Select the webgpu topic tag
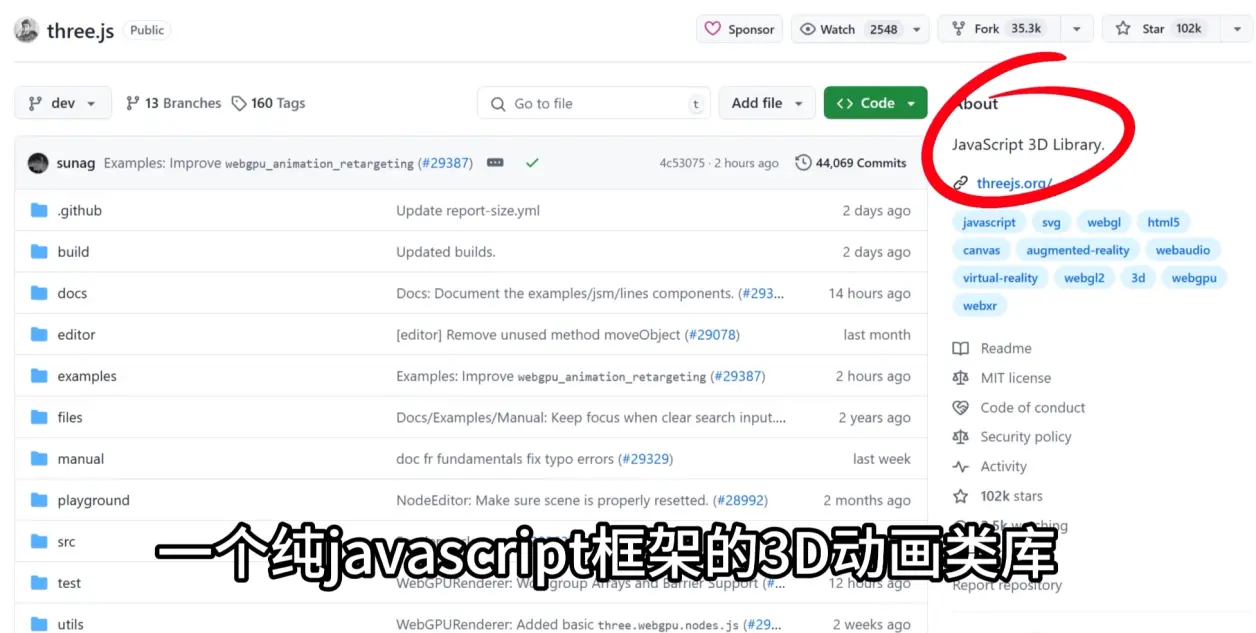 [x=1194, y=278]
